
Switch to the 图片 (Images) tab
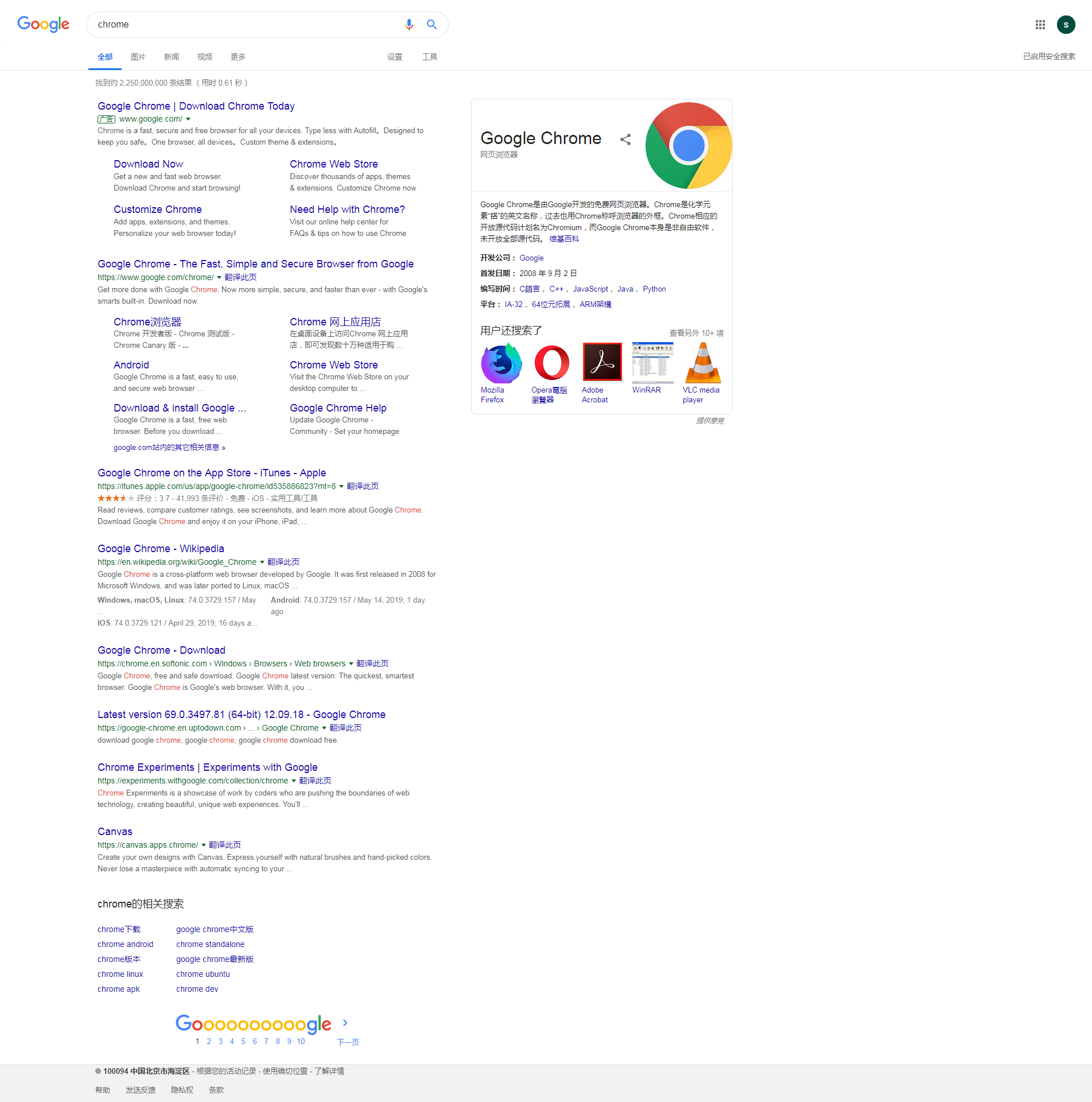138,57
